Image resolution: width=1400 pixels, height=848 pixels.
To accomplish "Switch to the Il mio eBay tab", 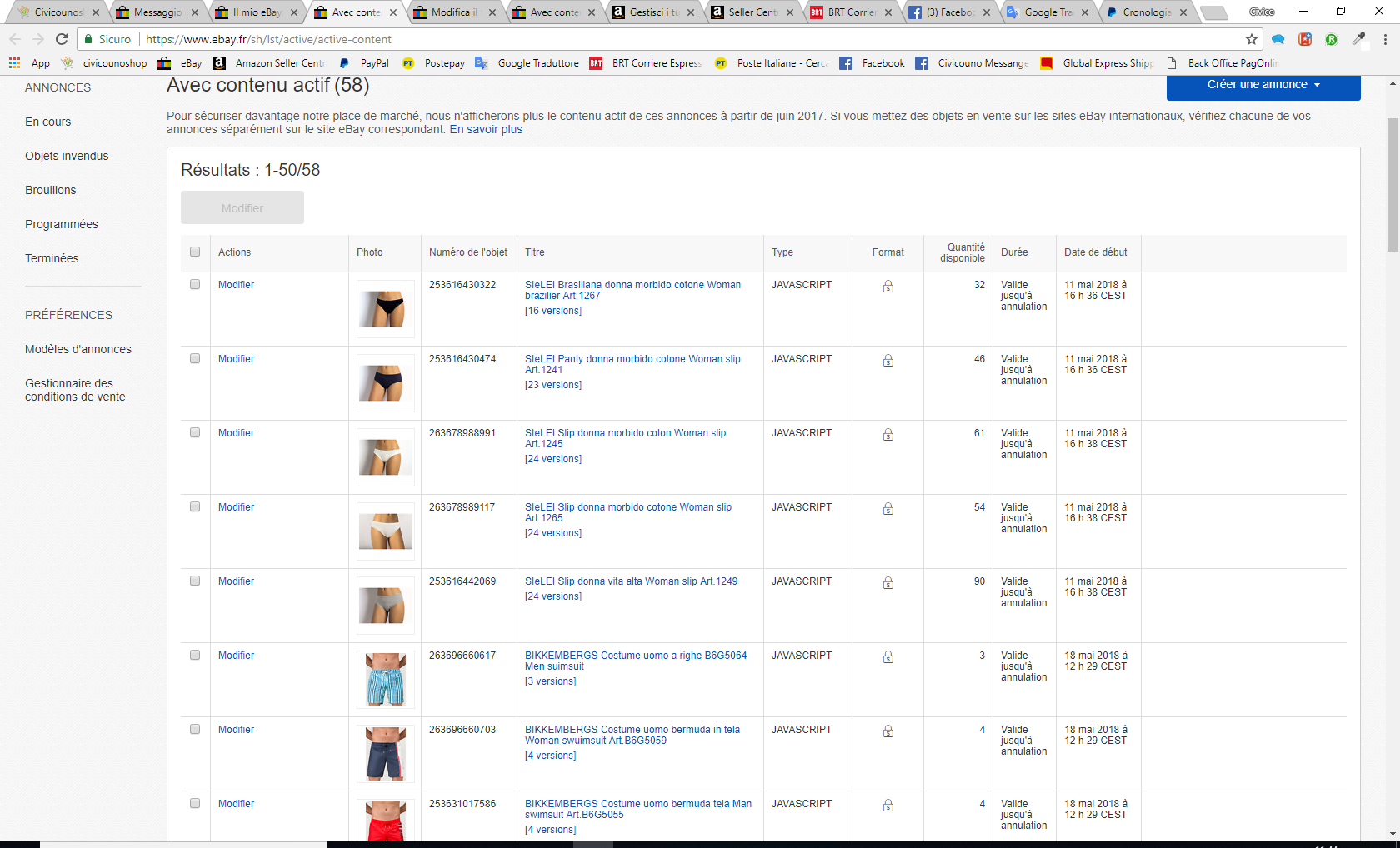I will tap(257, 12).
